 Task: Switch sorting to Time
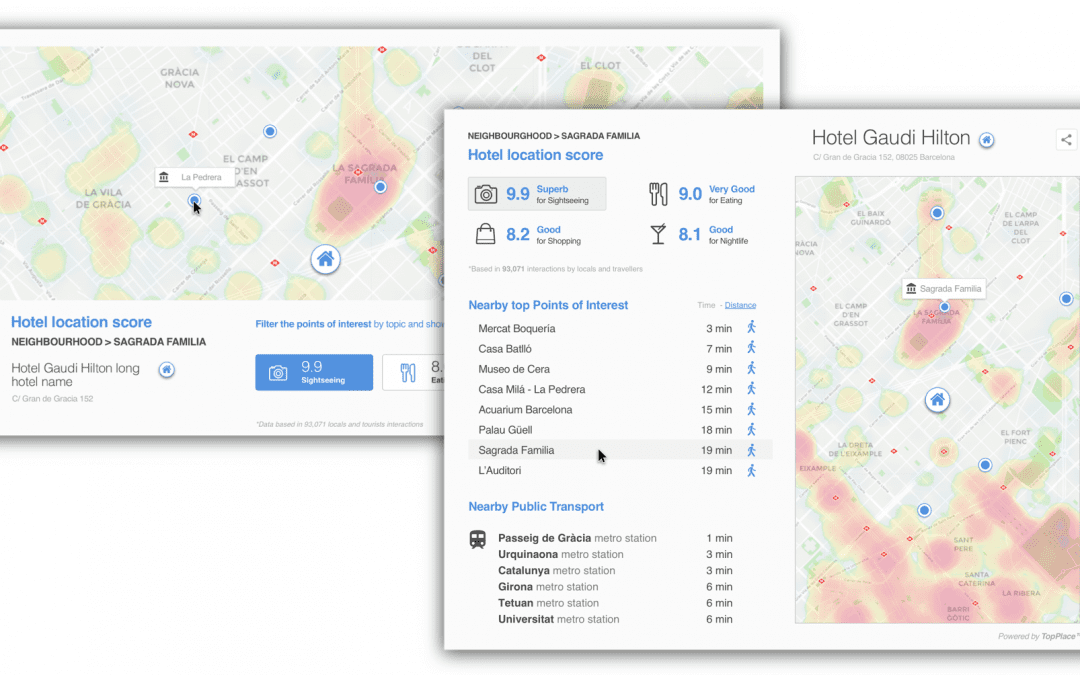[706, 305]
